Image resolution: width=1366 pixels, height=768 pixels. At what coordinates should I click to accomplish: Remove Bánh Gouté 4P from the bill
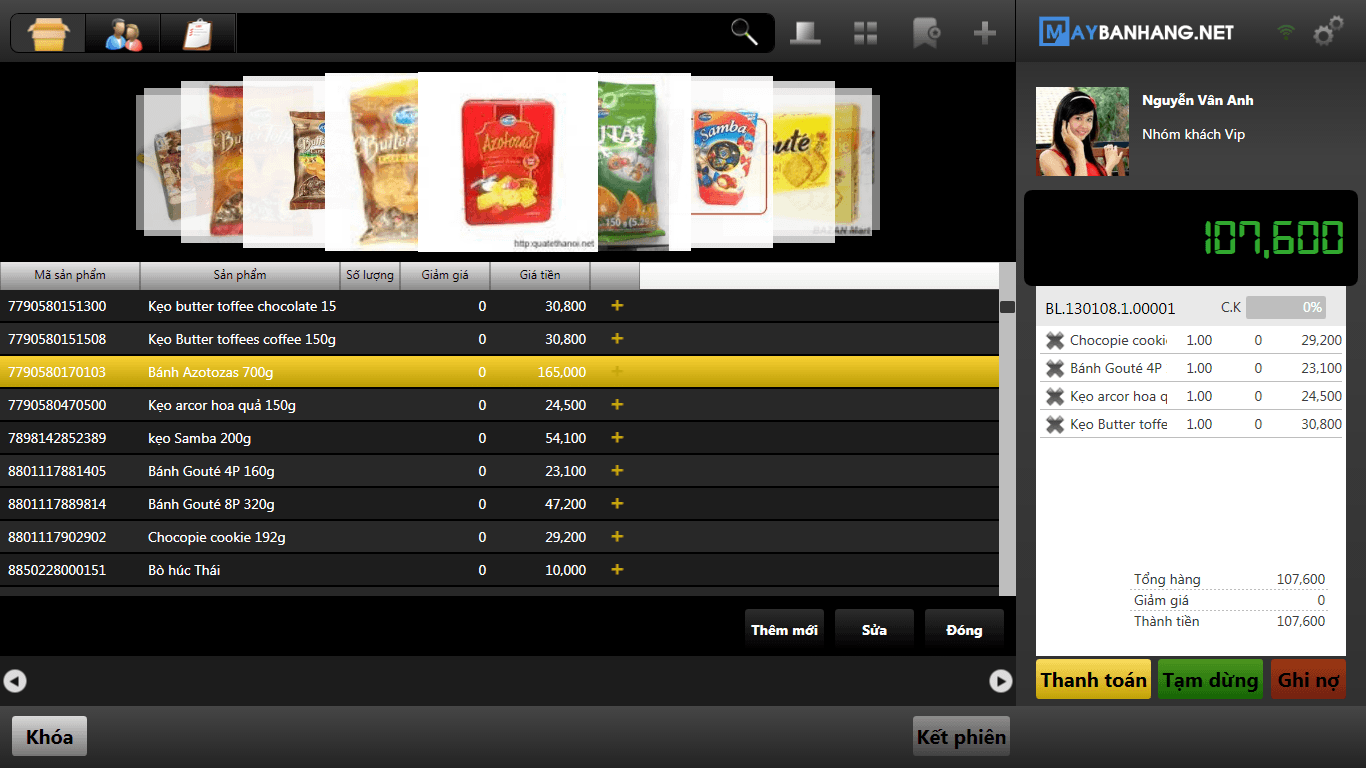coord(1054,369)
